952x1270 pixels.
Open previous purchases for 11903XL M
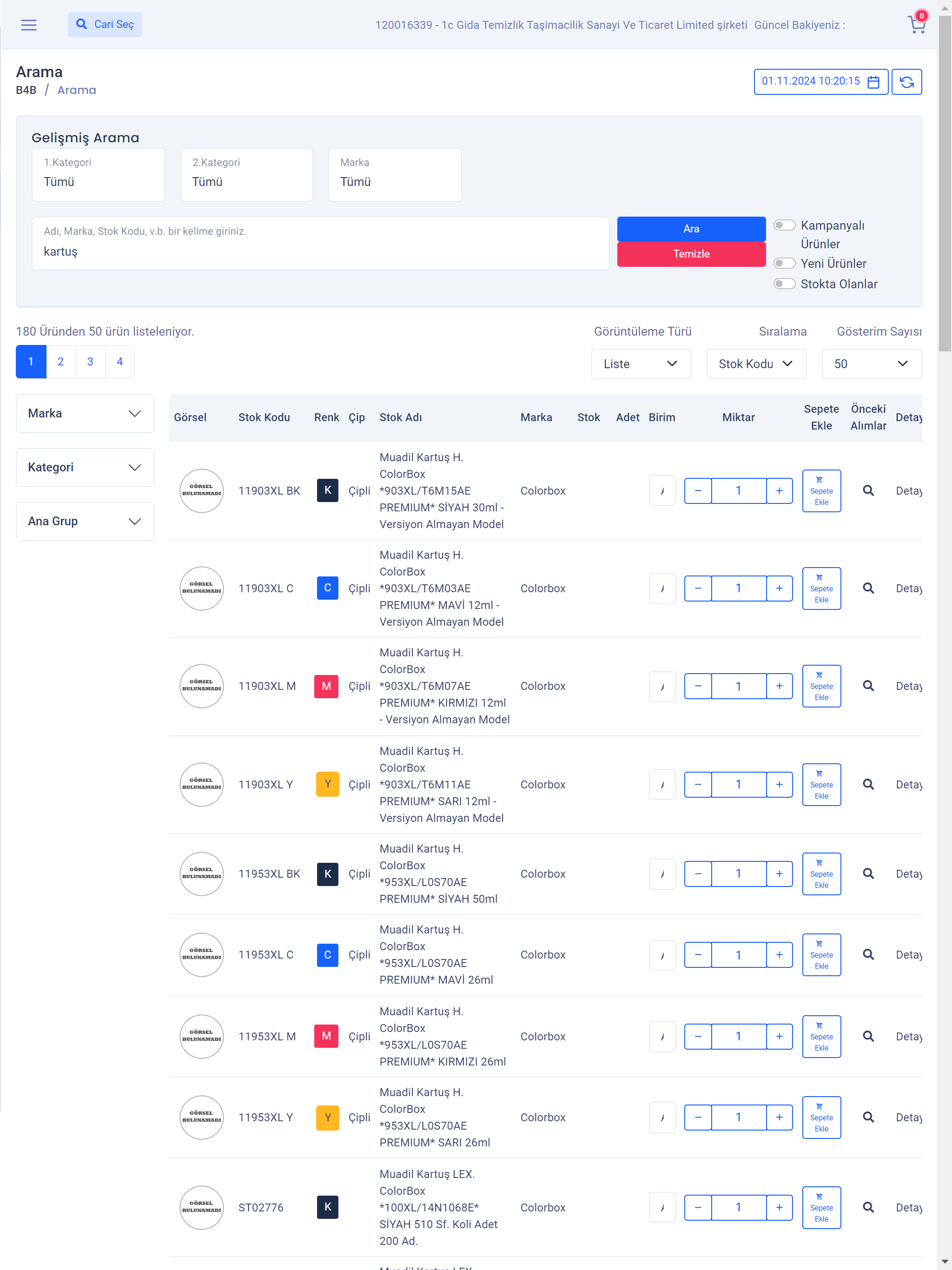click(868, 686)
